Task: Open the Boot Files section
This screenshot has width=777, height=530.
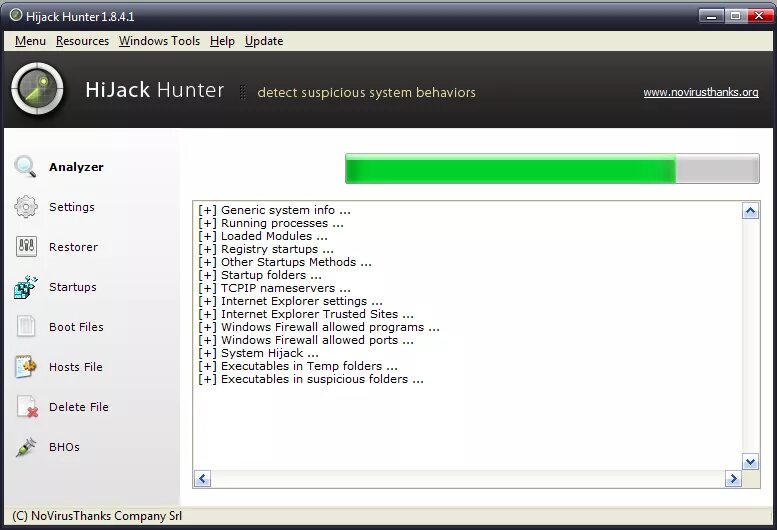Action: click(76, 327)
